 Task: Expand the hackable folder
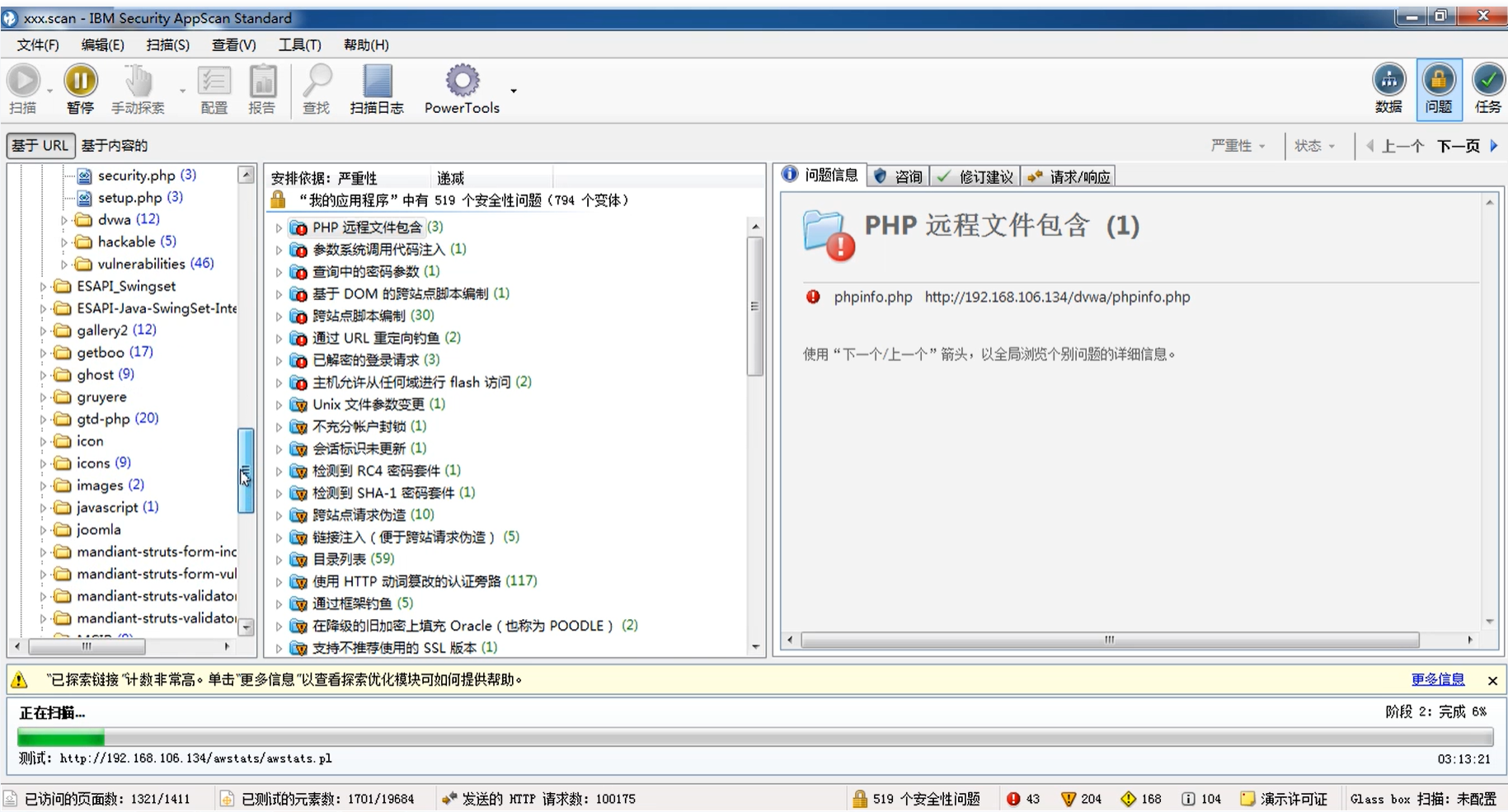tap(63, 242)
